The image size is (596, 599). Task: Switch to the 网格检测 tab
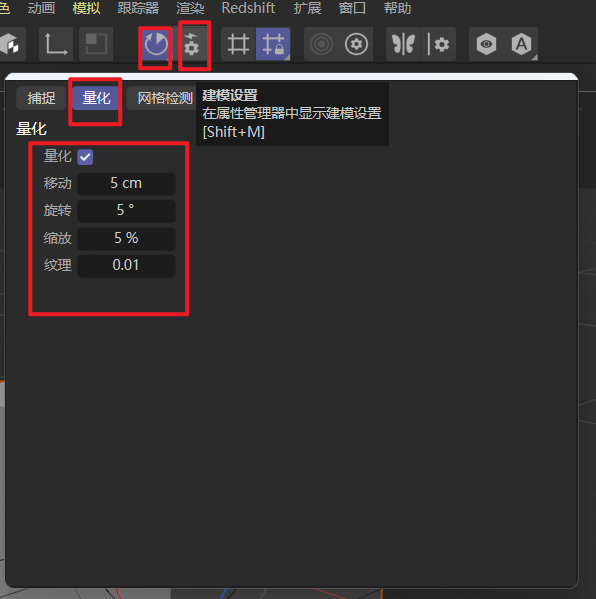165,98
